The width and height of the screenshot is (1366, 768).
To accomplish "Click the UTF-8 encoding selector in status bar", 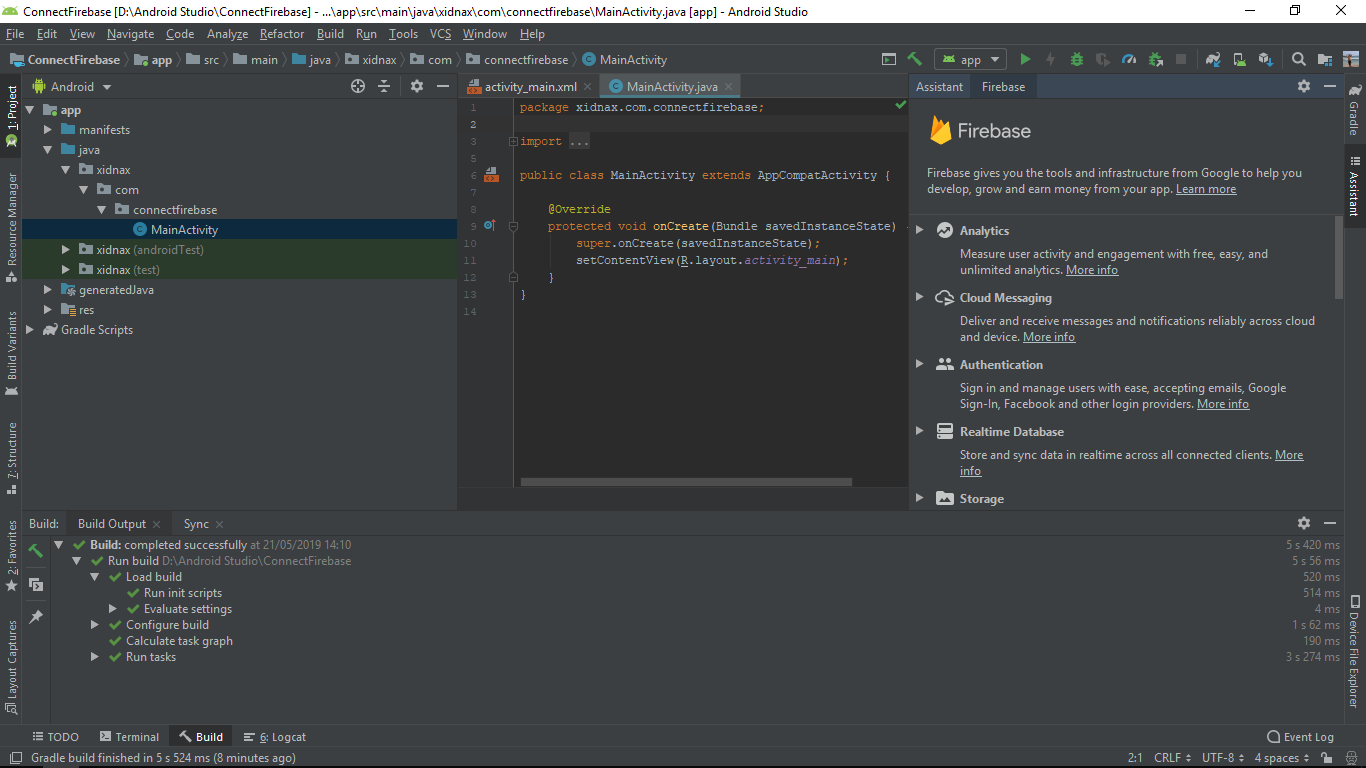I will (x=1224, y=758).
